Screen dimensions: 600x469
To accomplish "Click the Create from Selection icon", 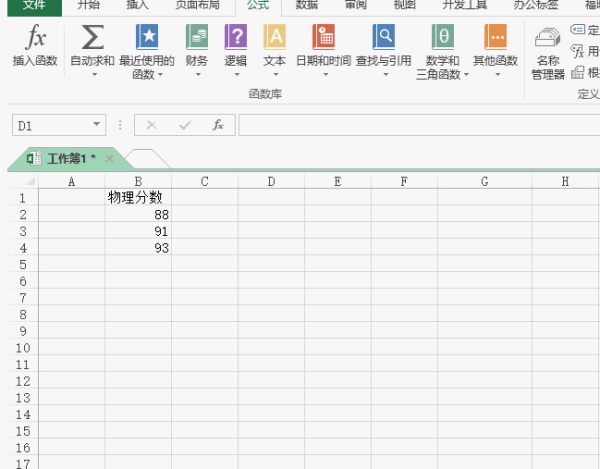I will (577, 72).
